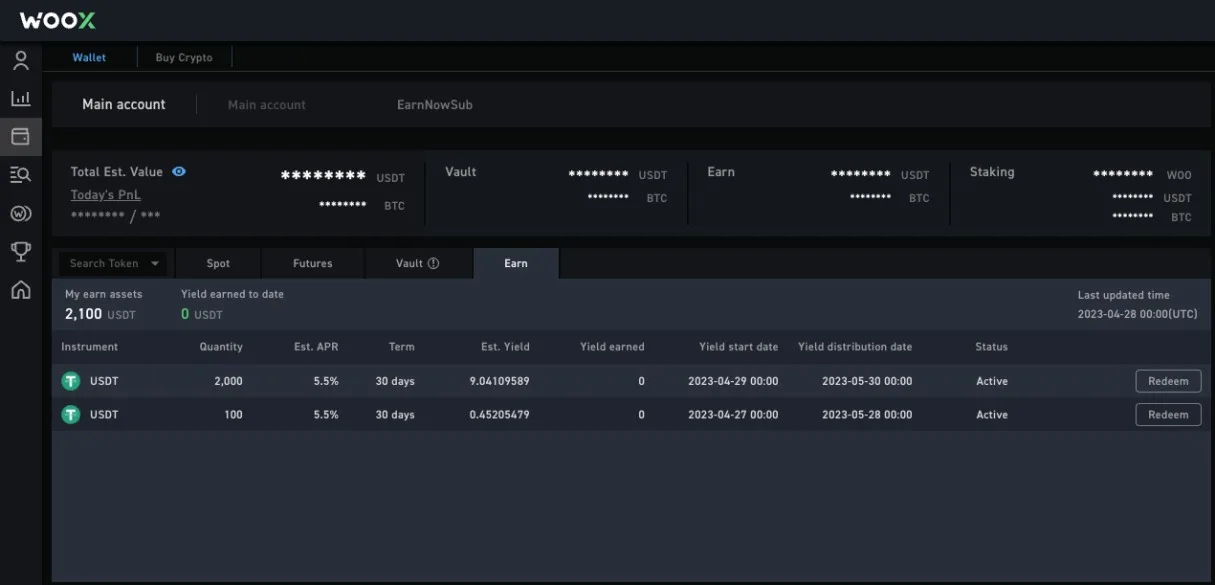Screen dimensions: 1215x585
Task: Toggle balance visibility eye icon
Action: [x=179, y=172]
